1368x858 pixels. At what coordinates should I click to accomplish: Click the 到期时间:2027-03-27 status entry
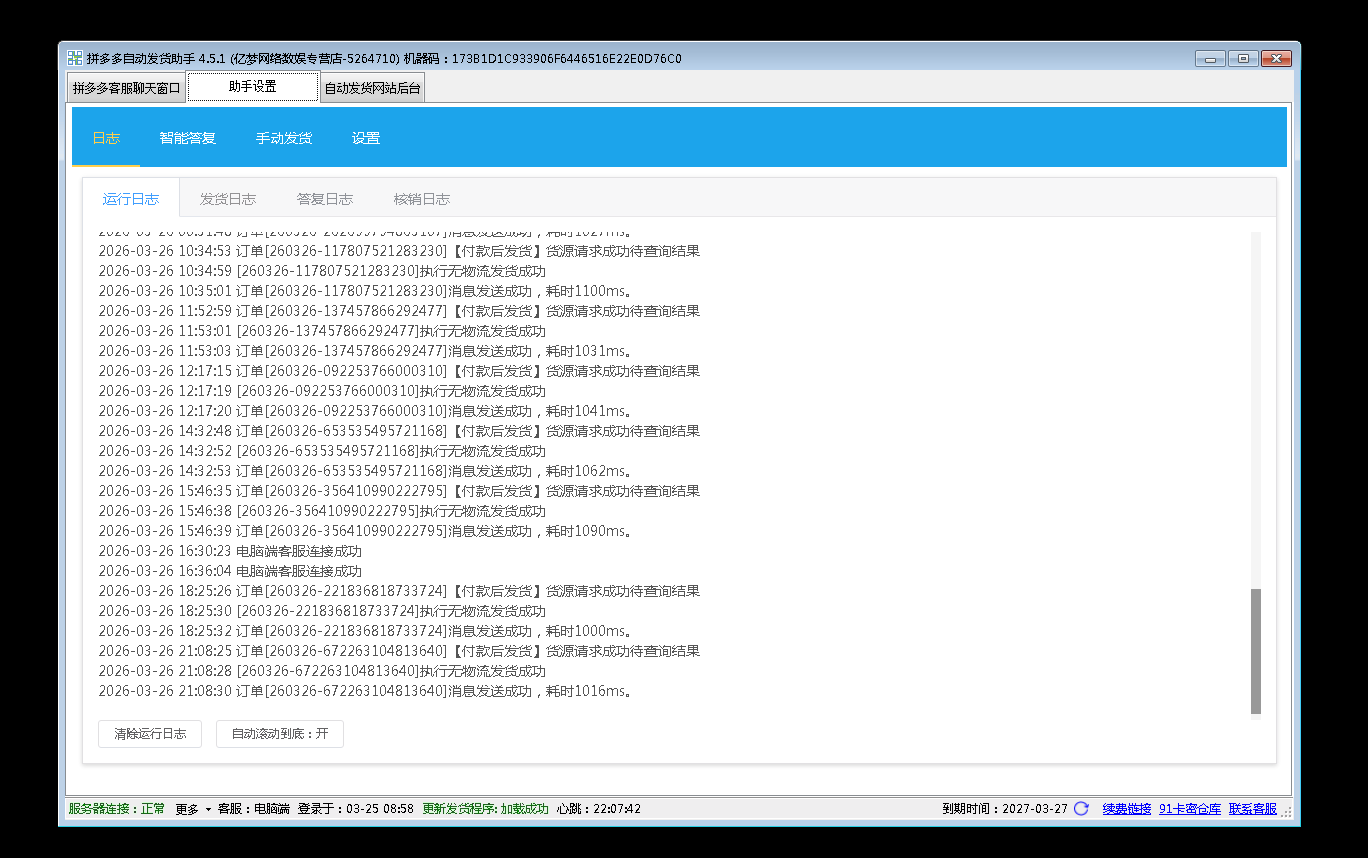click(1005, 808)
